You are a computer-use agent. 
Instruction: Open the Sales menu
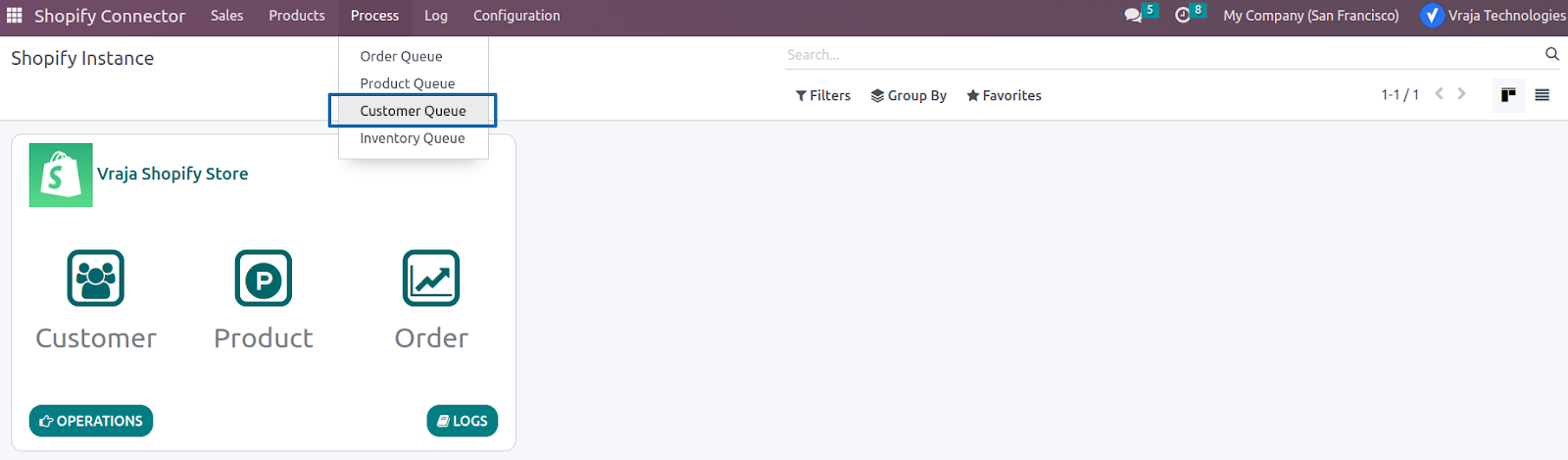tap(227, 16)
